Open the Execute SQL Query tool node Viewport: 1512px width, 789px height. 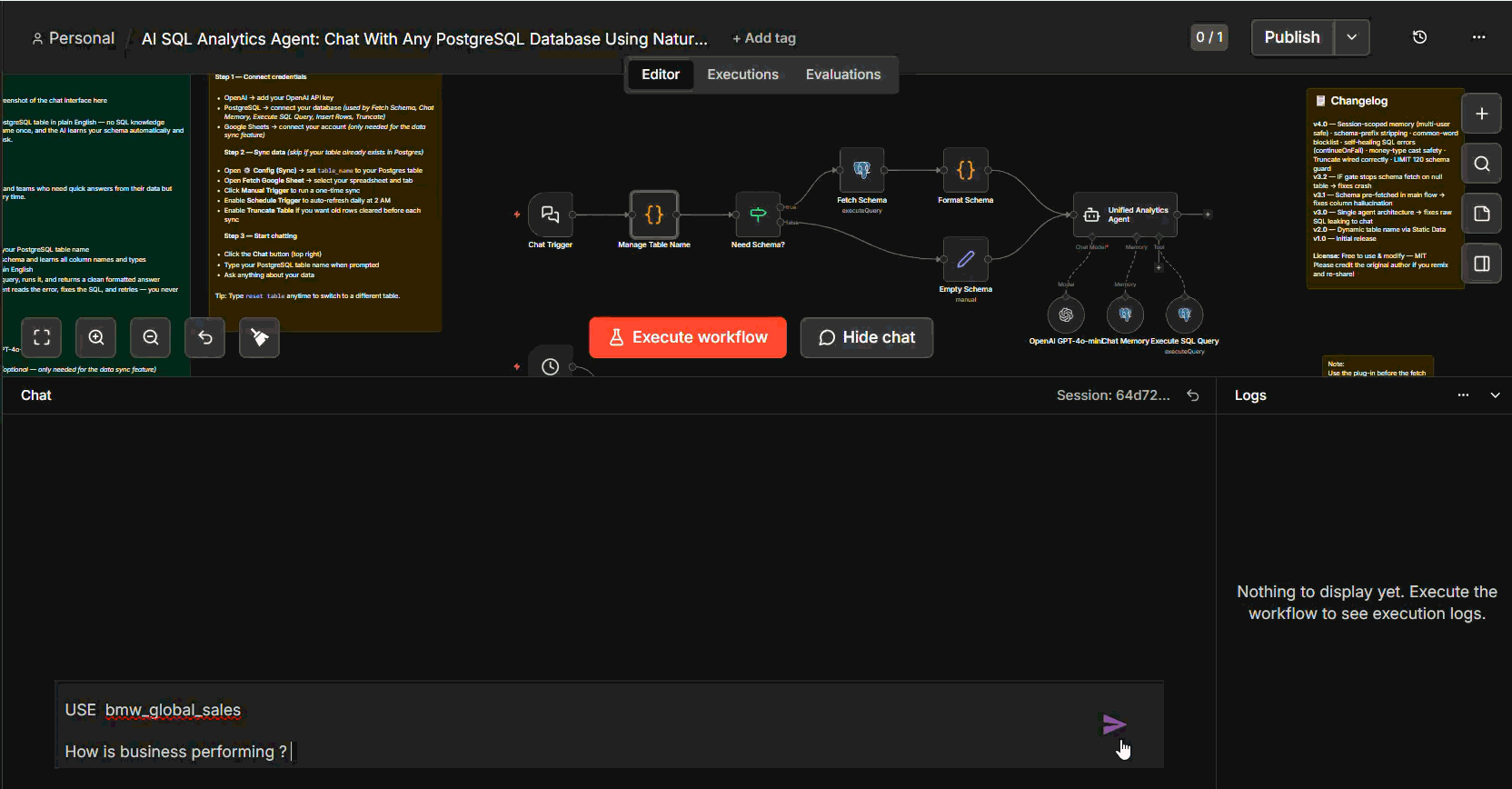[x=1184, y=315]
